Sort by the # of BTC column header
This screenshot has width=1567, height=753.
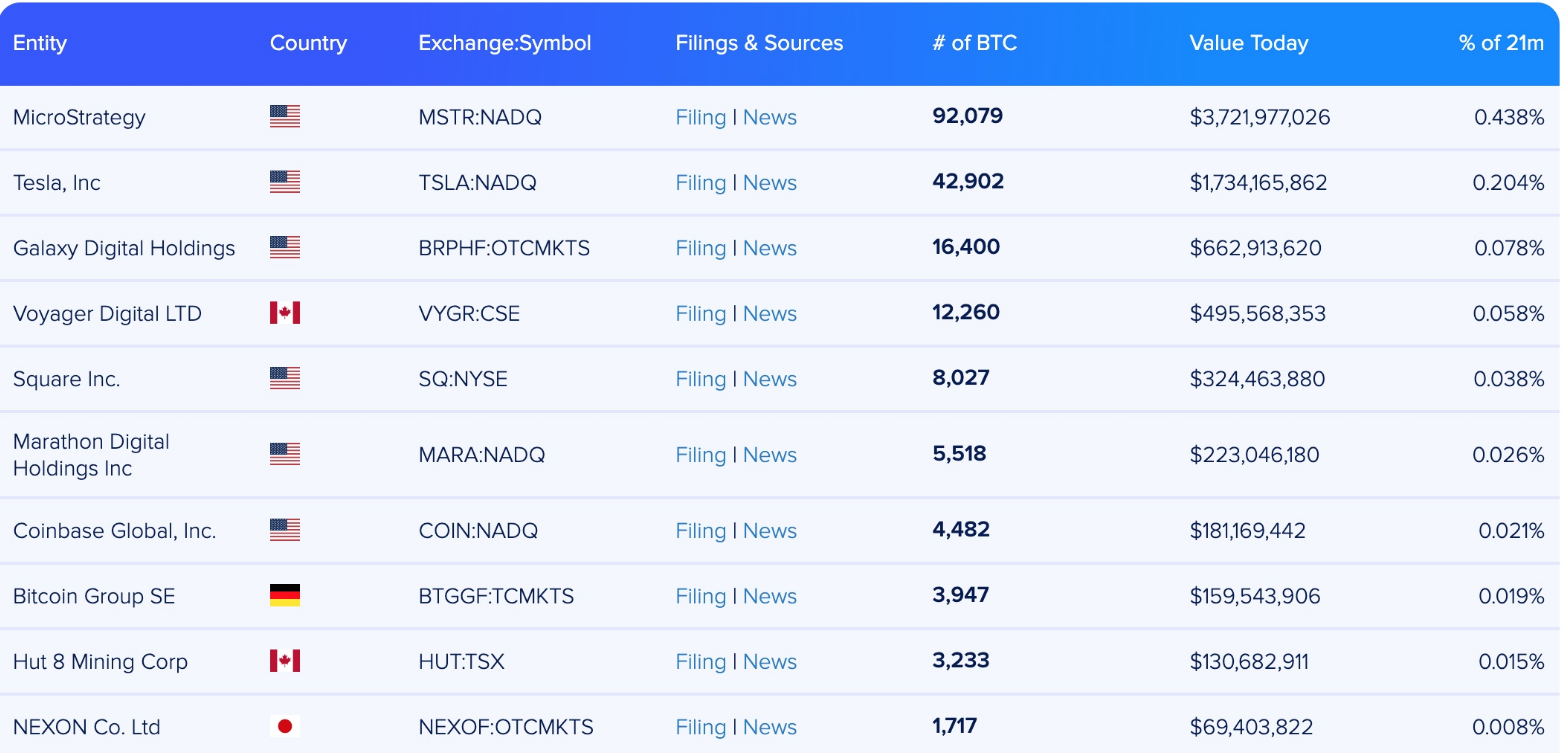(975, 43)
